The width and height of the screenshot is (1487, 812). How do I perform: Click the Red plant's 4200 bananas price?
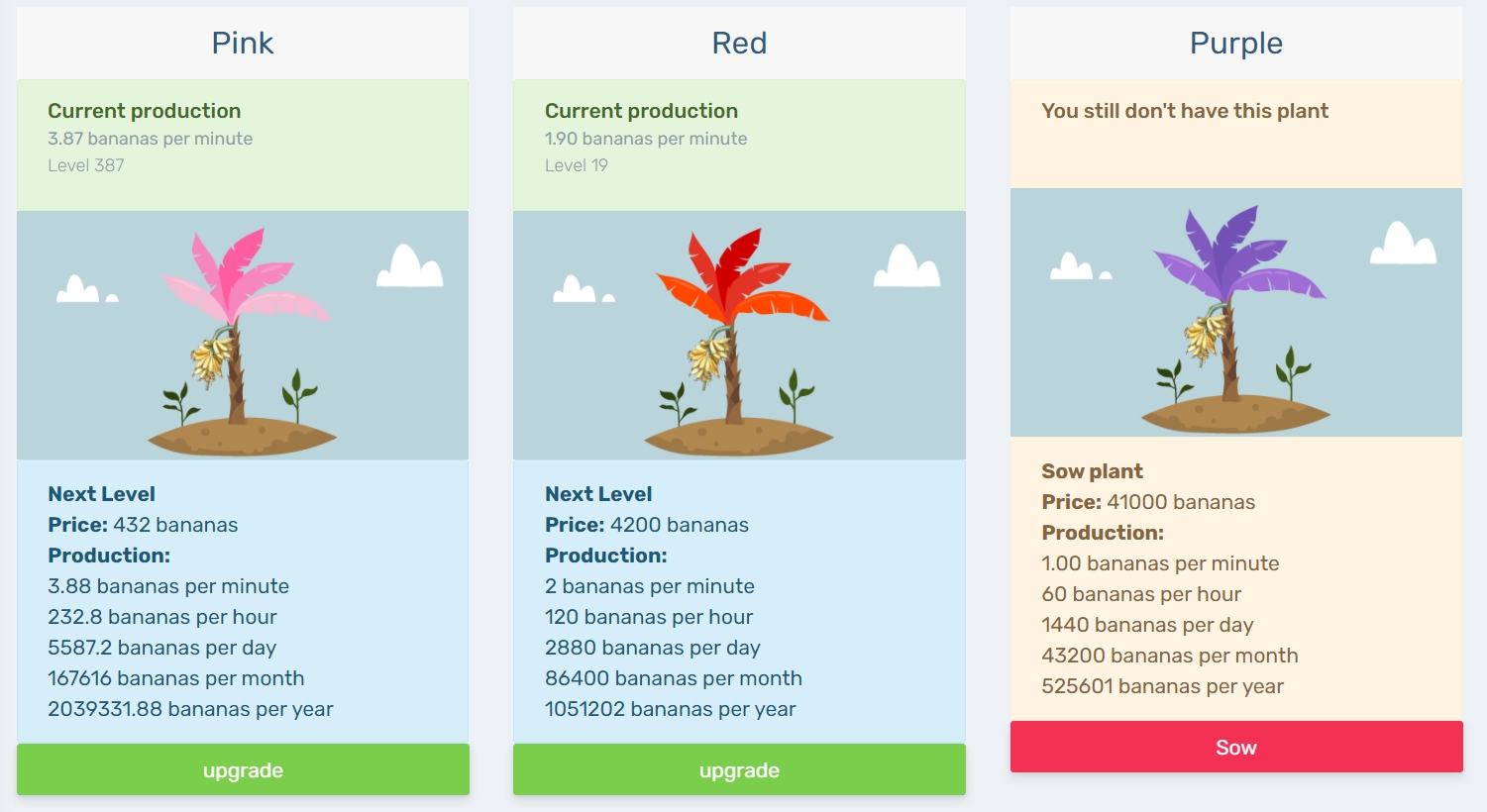click(x=680, y=525)
